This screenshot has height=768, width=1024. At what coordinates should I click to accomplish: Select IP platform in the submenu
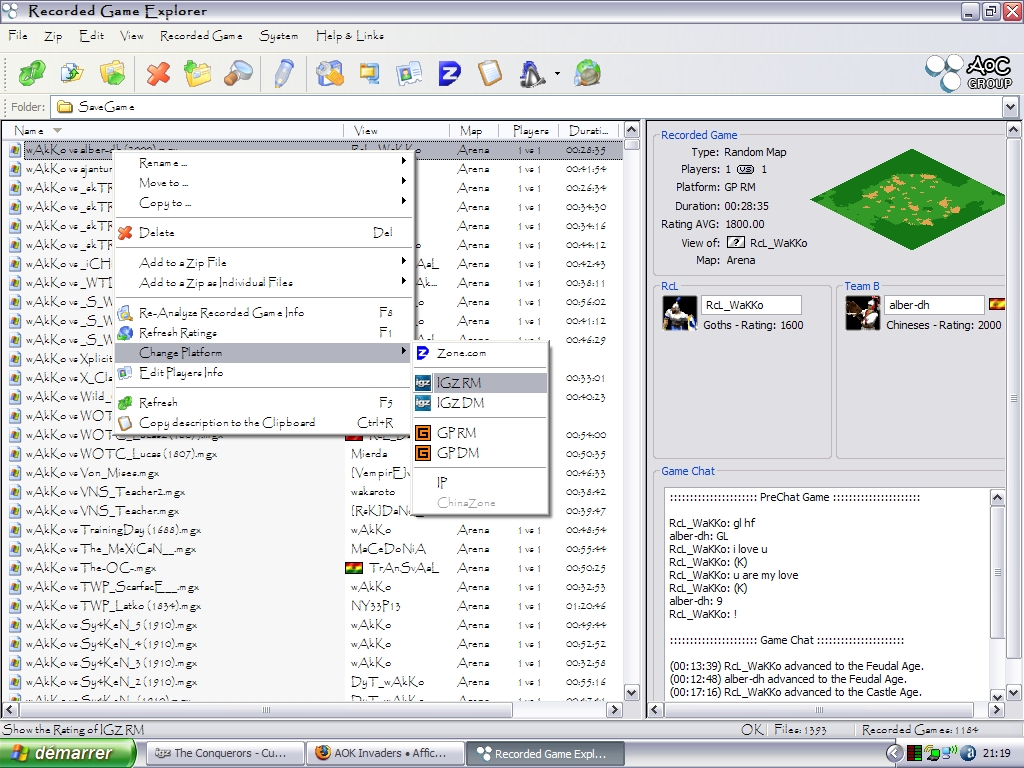pyautogui.click(x=481, y=483)
